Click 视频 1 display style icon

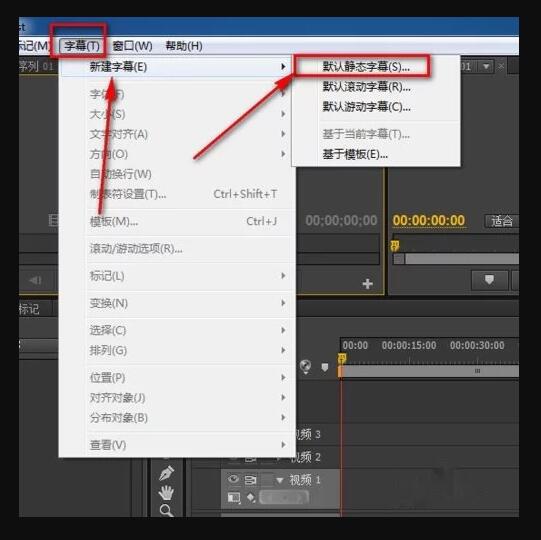[x=234, y=497]
